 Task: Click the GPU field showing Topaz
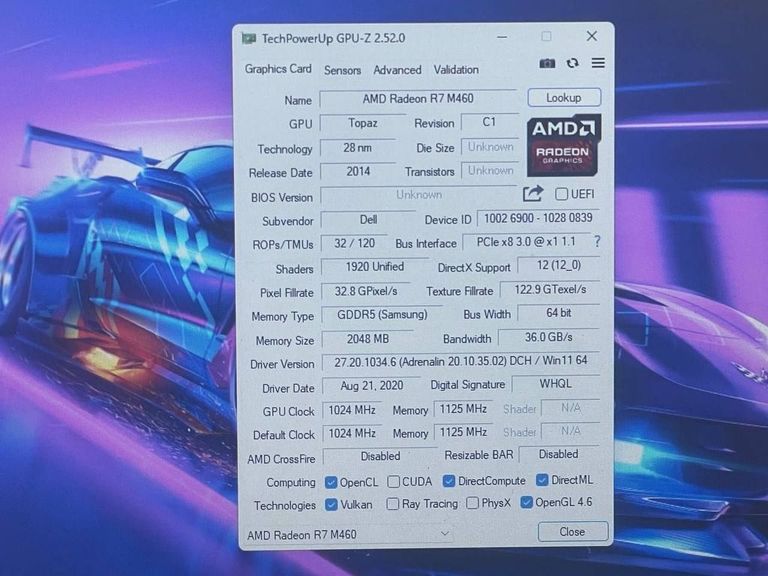coord(363,122)
